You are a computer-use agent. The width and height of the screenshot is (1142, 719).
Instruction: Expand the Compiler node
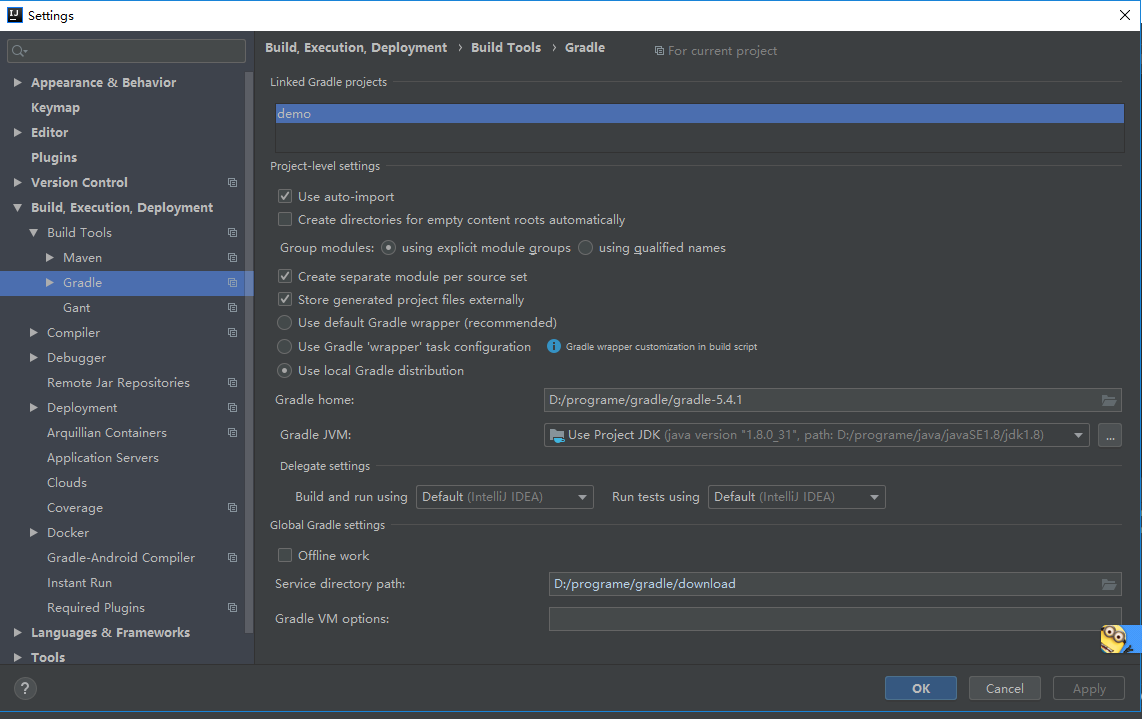pyautogui.click(x=34, y=333)
